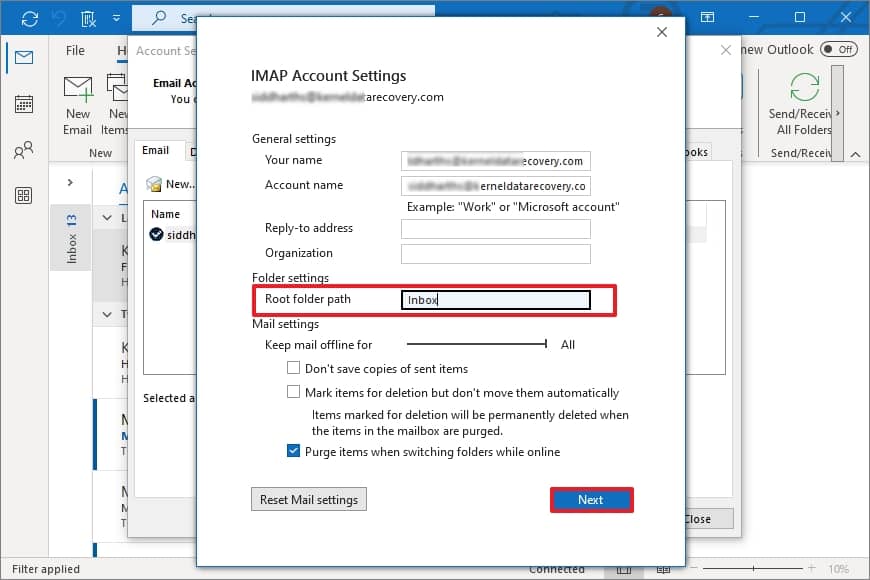Viewport: 870px width, 580px height.
Task: Click the Next button
Action: pyautogui.click(x=591, y=500)
